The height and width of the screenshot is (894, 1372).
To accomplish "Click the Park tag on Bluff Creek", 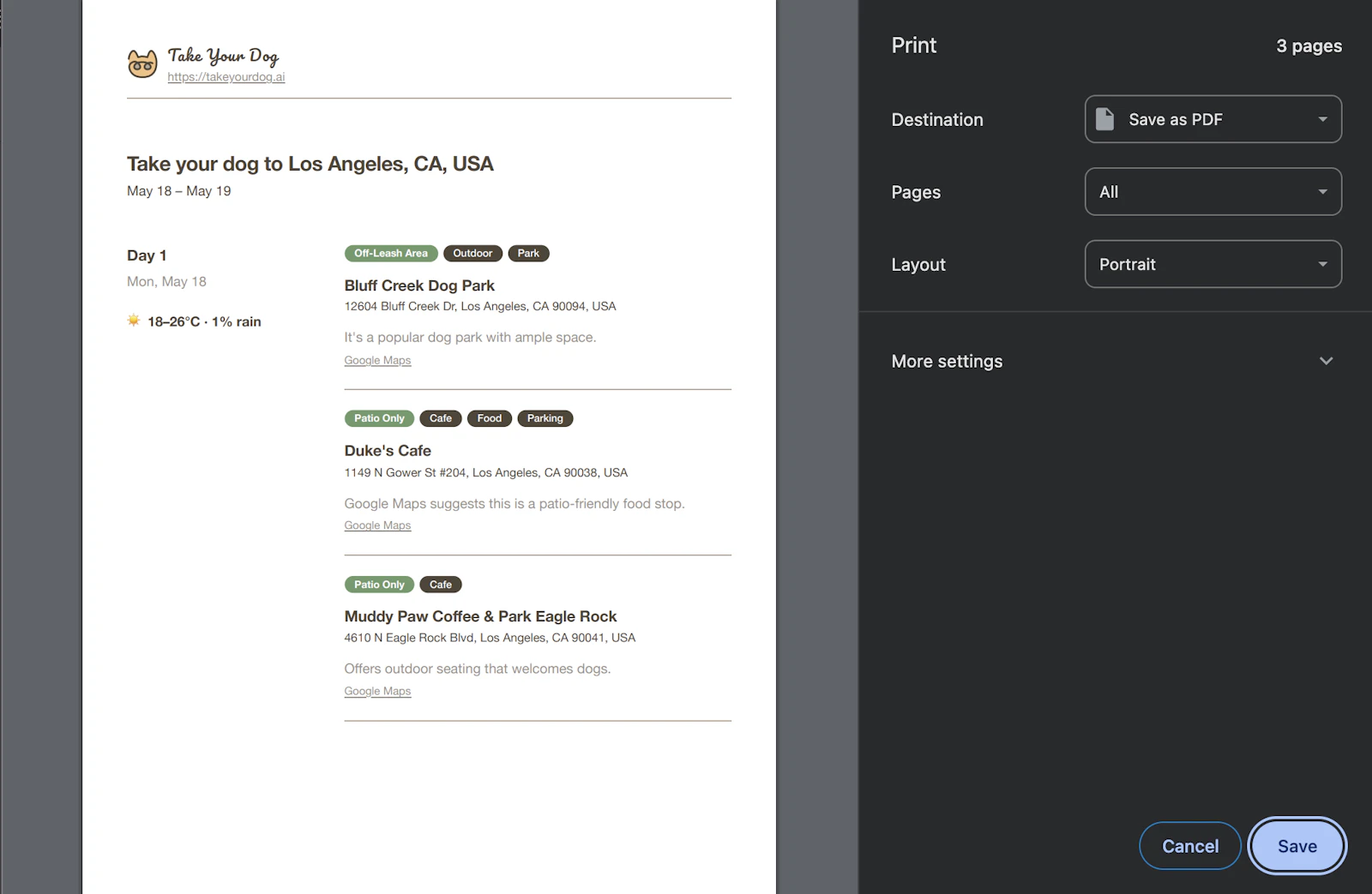I will (528, 254).
